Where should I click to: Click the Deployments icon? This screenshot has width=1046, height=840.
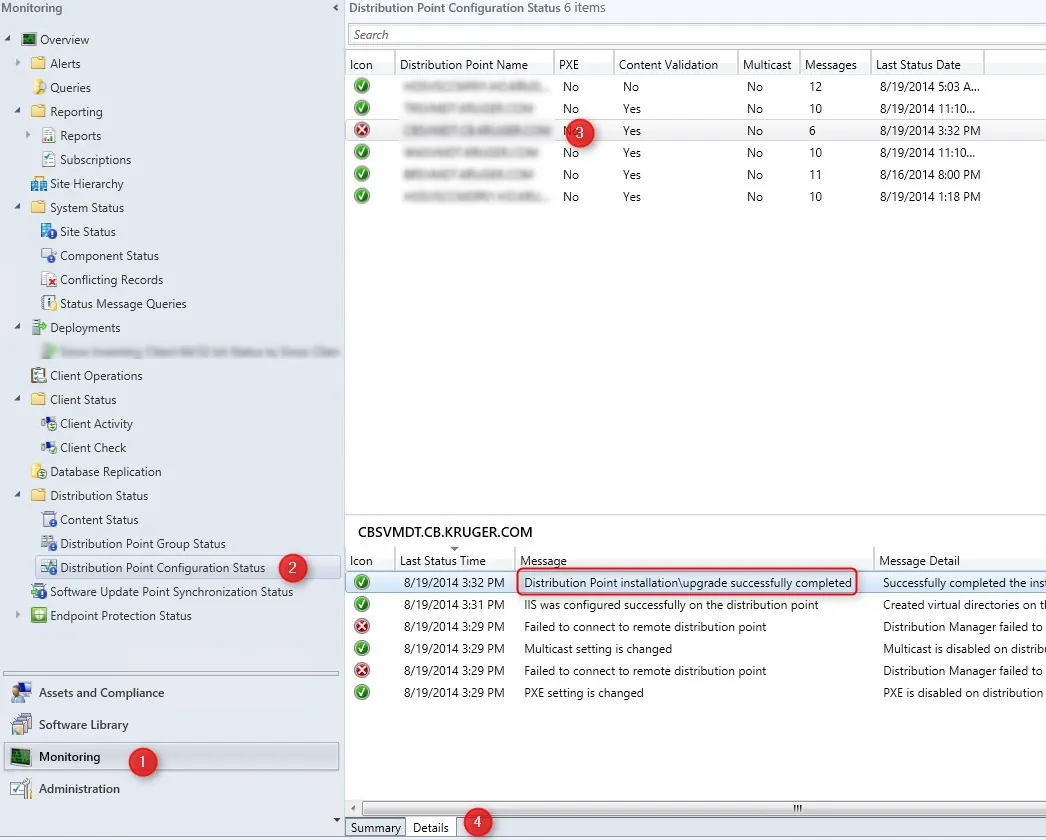(x=39, y=328)
